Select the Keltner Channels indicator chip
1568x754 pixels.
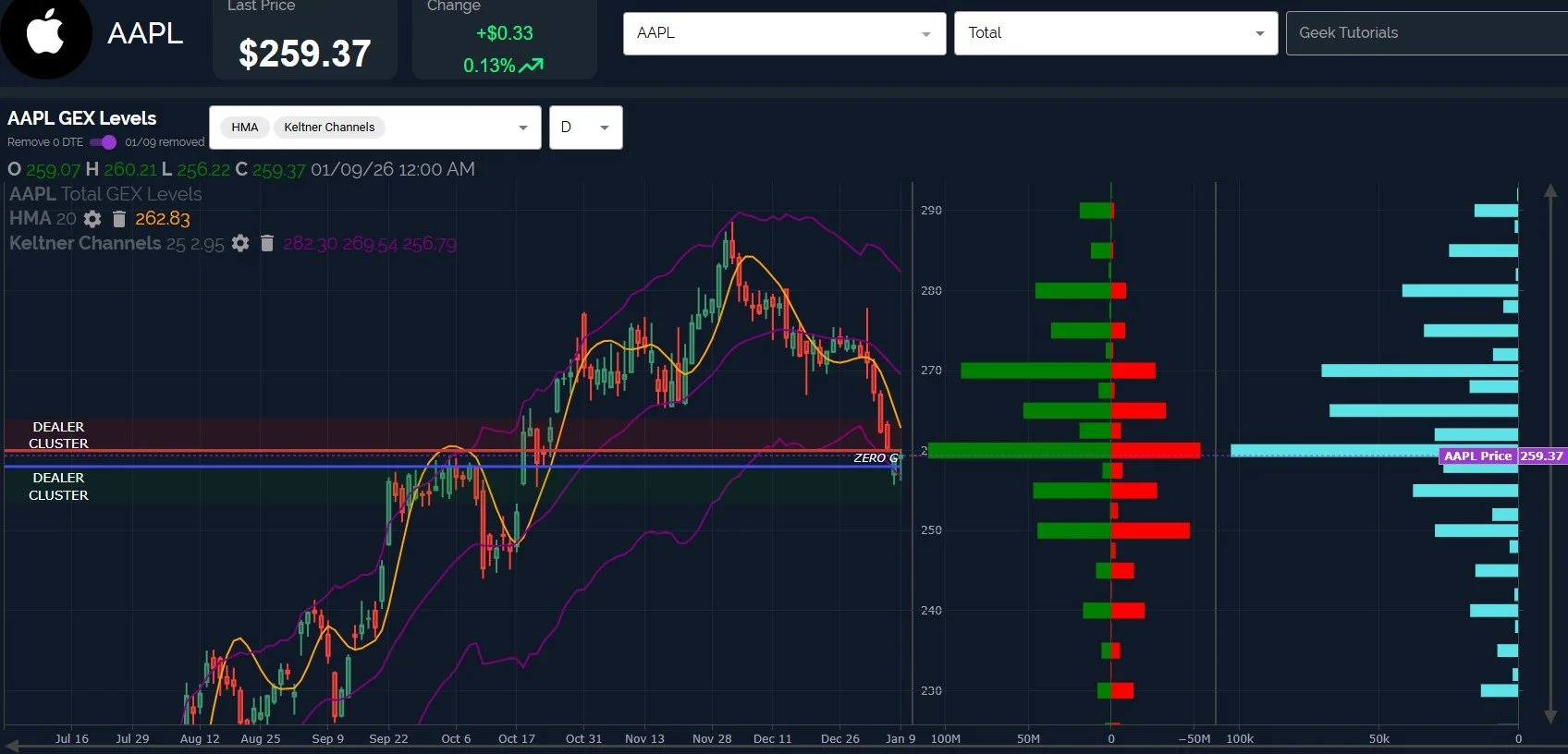[x=329, y=128]
